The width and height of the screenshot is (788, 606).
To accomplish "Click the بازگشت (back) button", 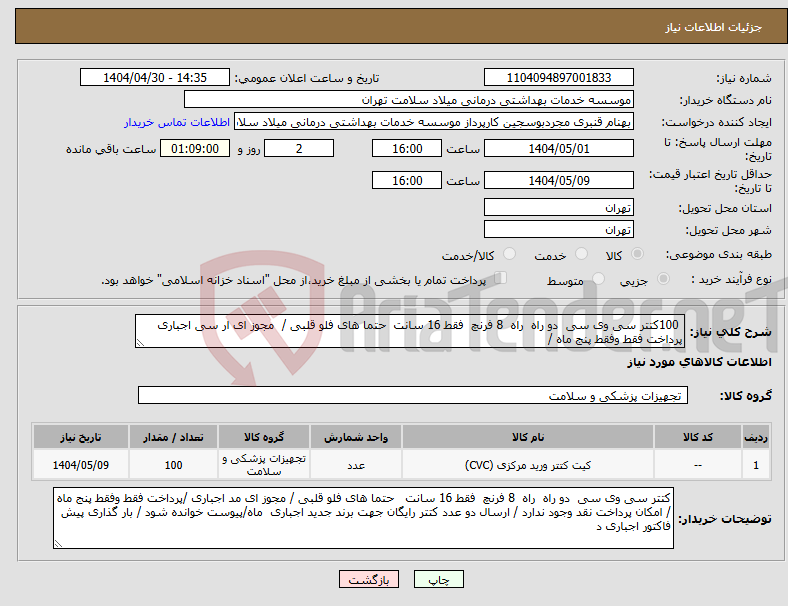I will 369,579.
